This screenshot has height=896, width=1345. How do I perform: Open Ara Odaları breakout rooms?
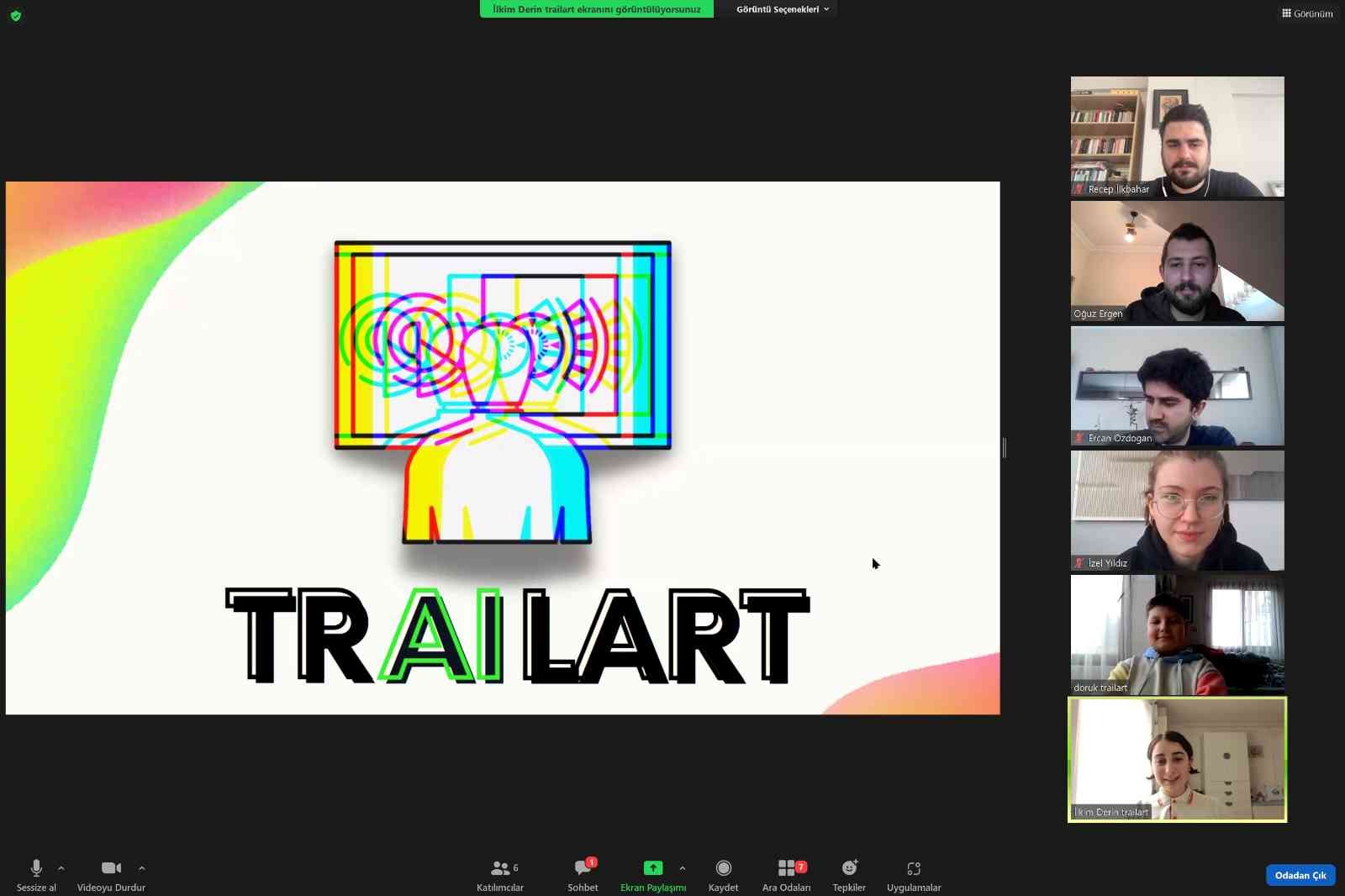click(787, 868)
